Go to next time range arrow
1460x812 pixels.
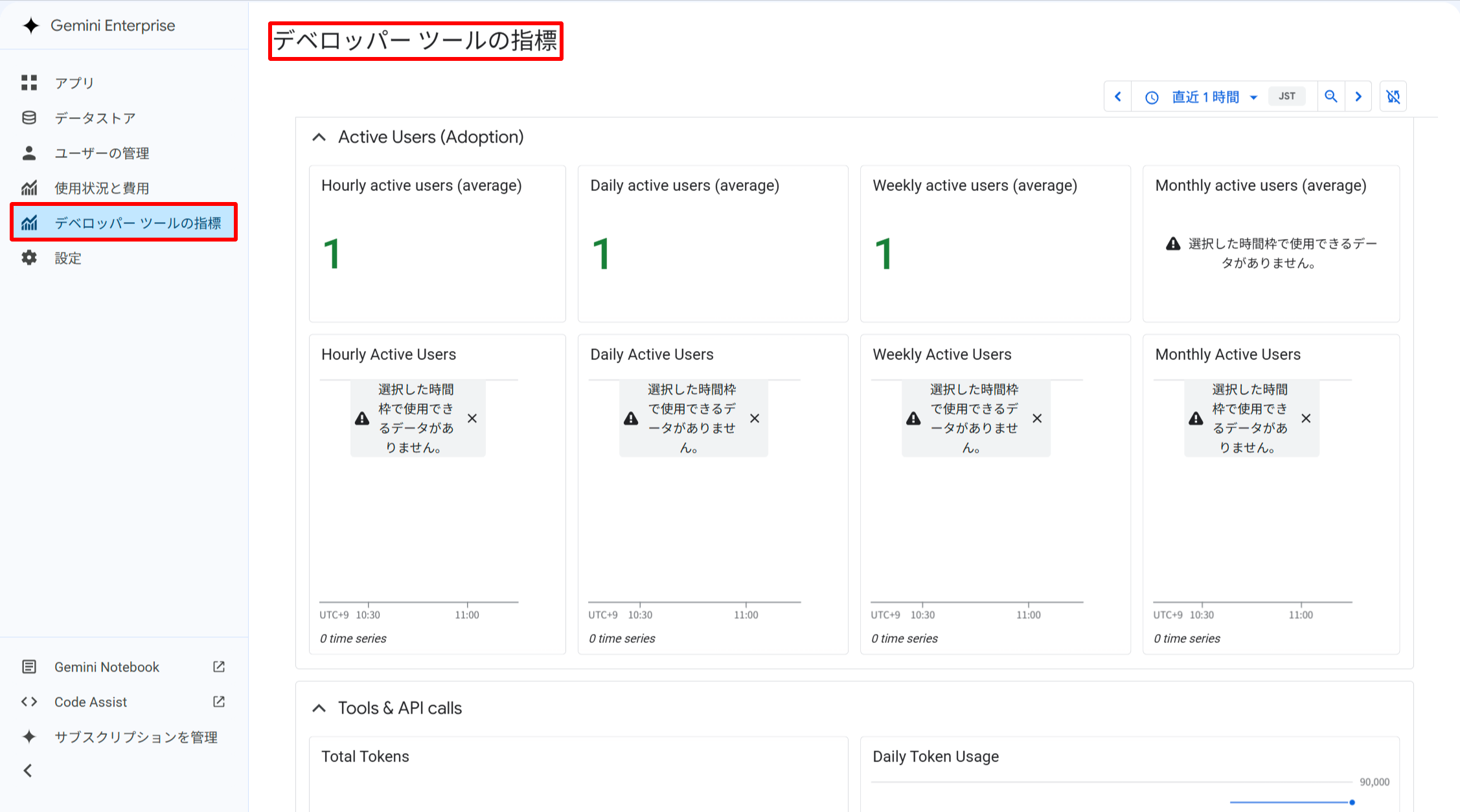click(x=1358, y=96)
